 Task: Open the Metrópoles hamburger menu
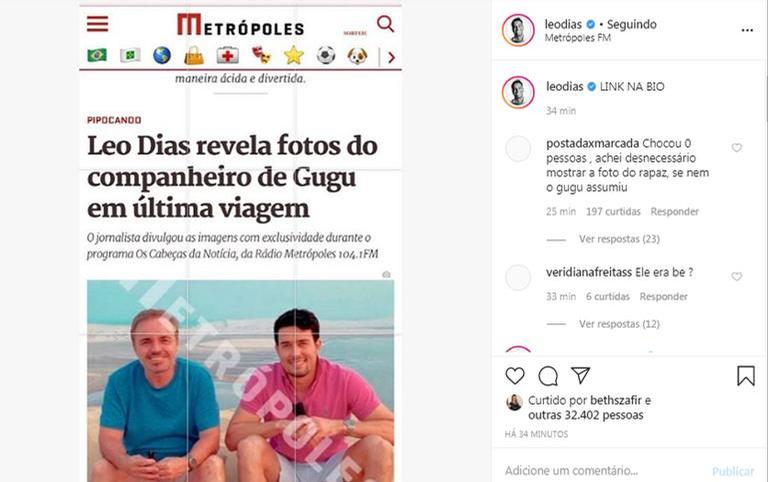(97, 24)
